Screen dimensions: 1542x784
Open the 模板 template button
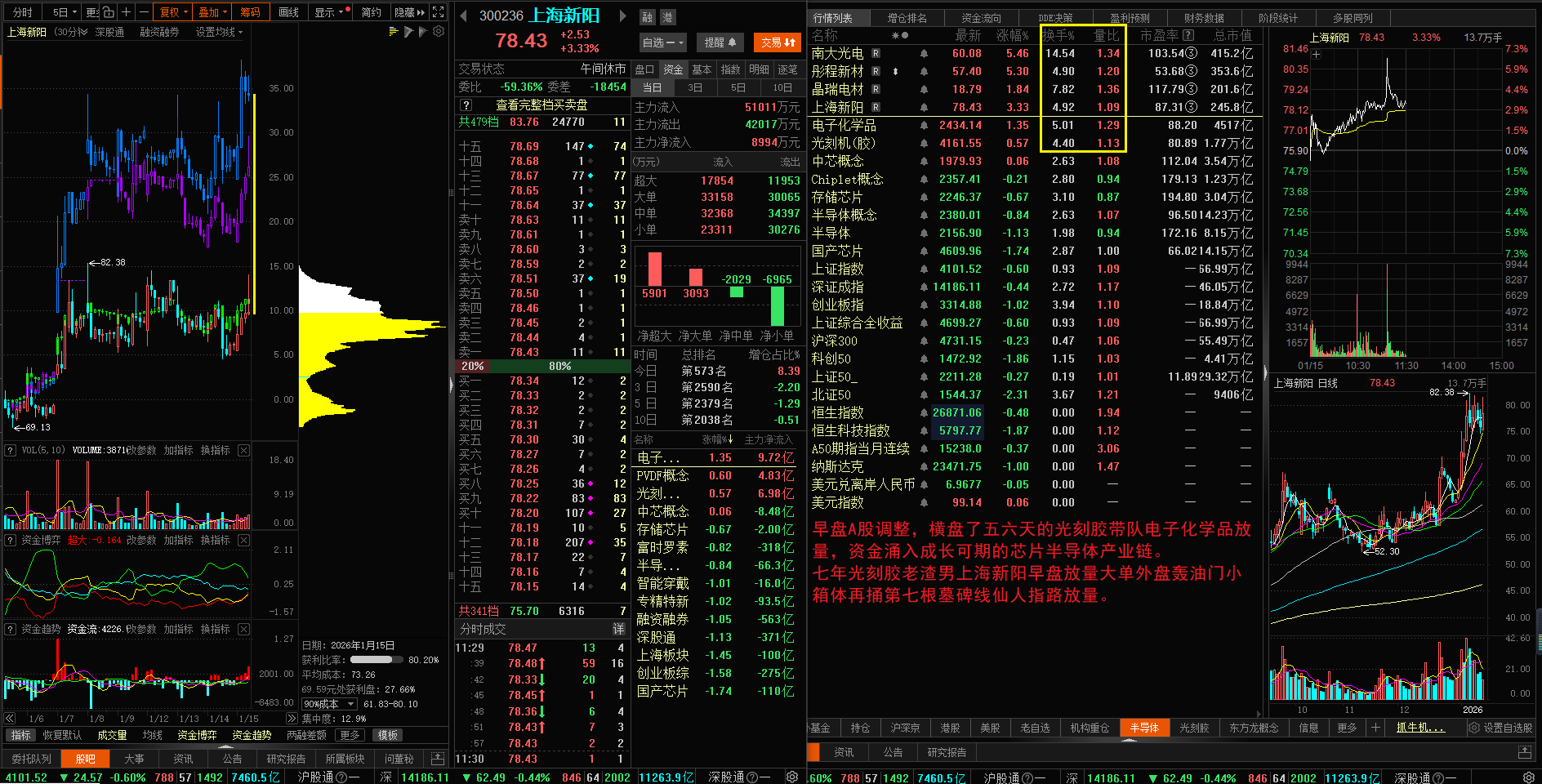(388, 735)
